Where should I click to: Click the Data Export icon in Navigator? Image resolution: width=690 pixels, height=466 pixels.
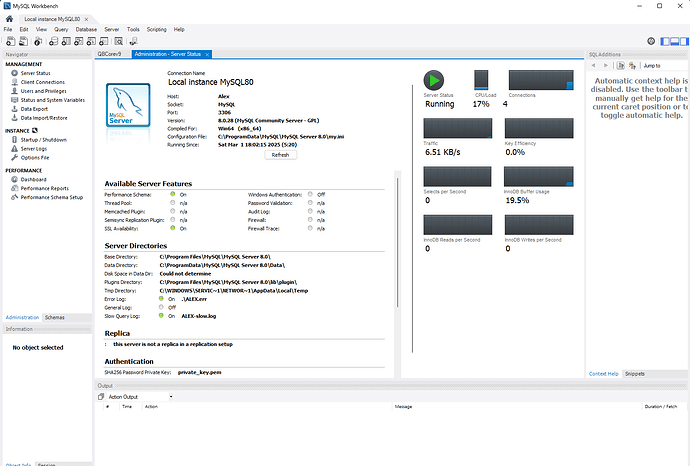click(x=12, y=109)
